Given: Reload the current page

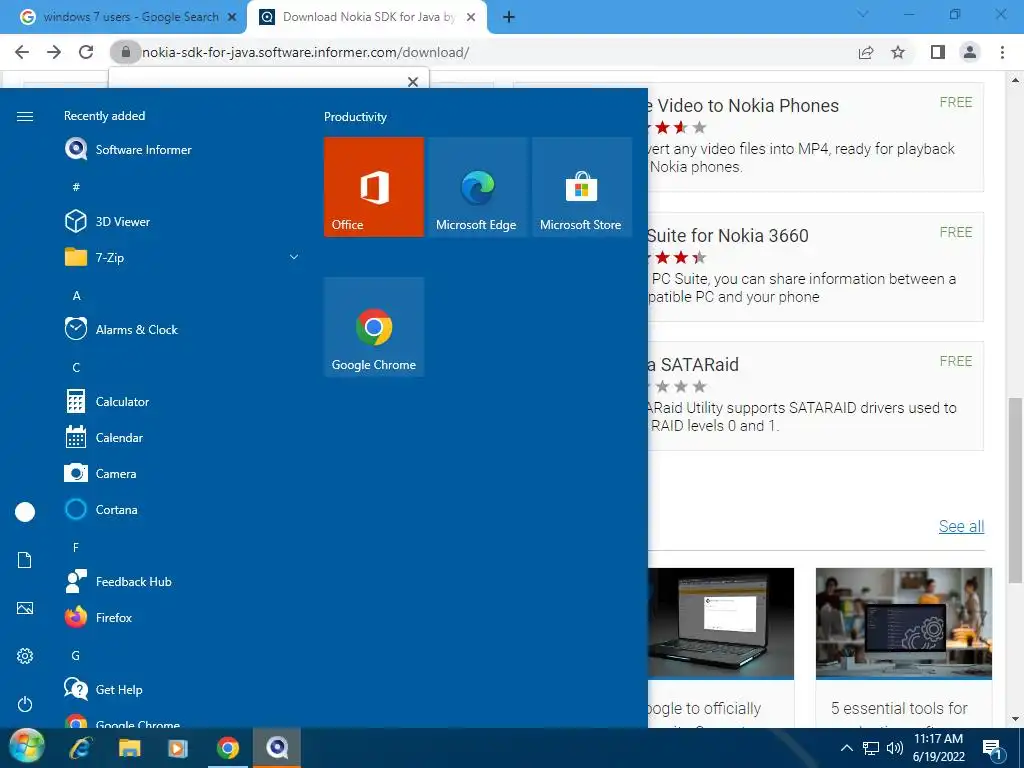Looking at the screenshot, I should coord(86,52).
